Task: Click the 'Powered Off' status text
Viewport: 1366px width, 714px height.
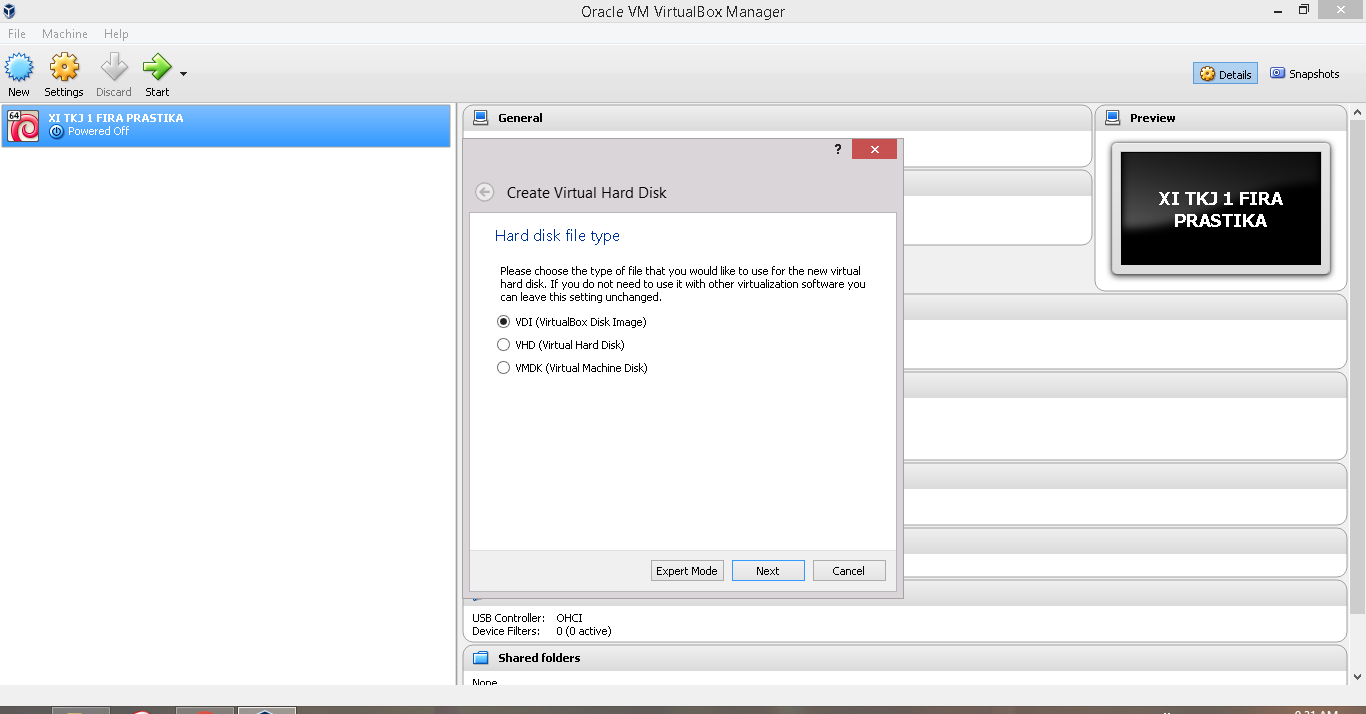Action: tap(98, 131)
